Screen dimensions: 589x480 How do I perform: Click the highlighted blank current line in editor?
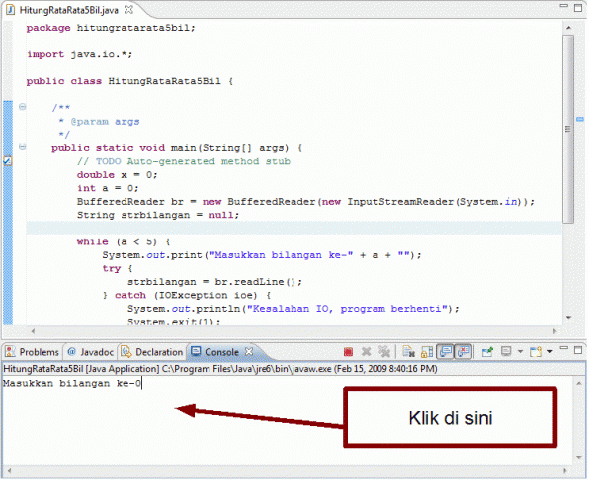294,228
